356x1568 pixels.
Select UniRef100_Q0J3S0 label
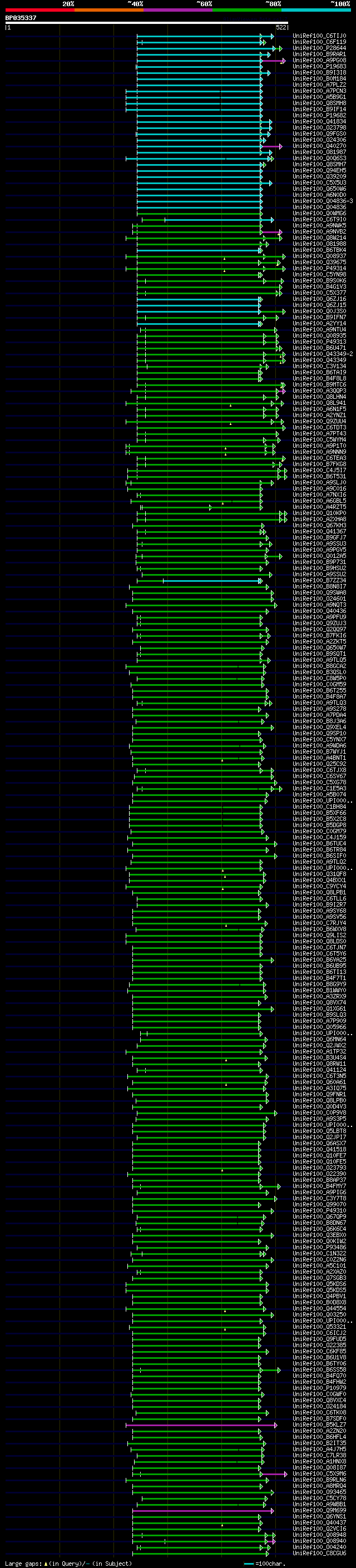[319, 311]
